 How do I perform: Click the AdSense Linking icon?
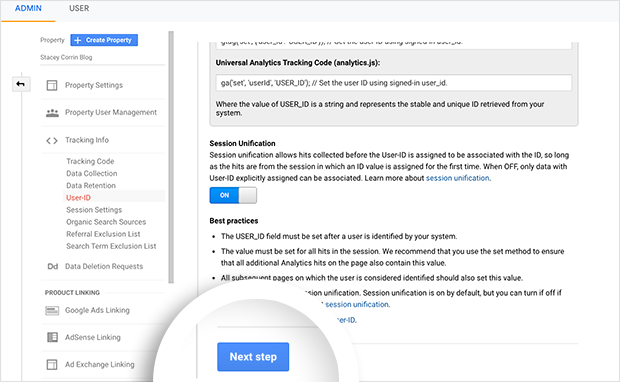pos(52,337)
